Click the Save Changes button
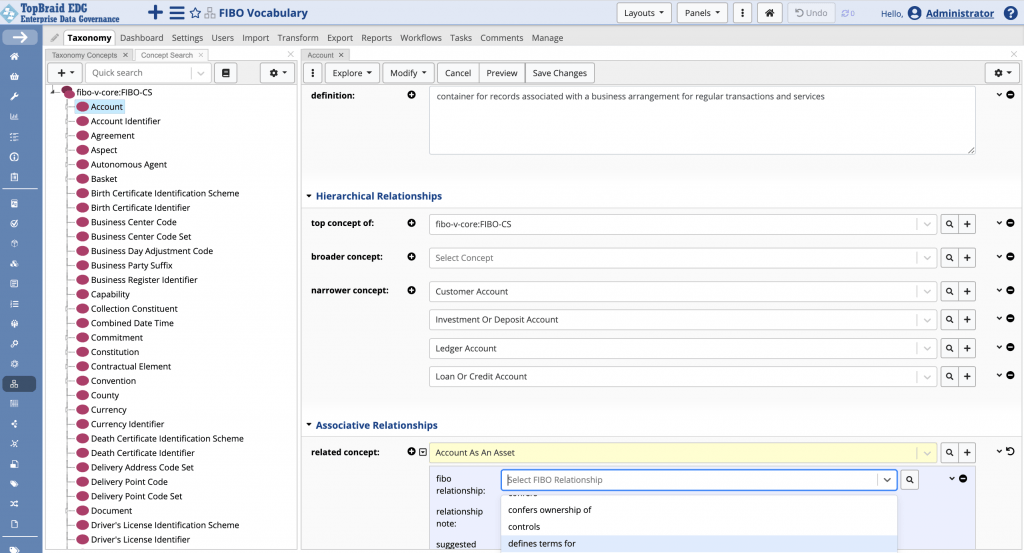The height and width of the screenshot is (553, 1024). 560,73
